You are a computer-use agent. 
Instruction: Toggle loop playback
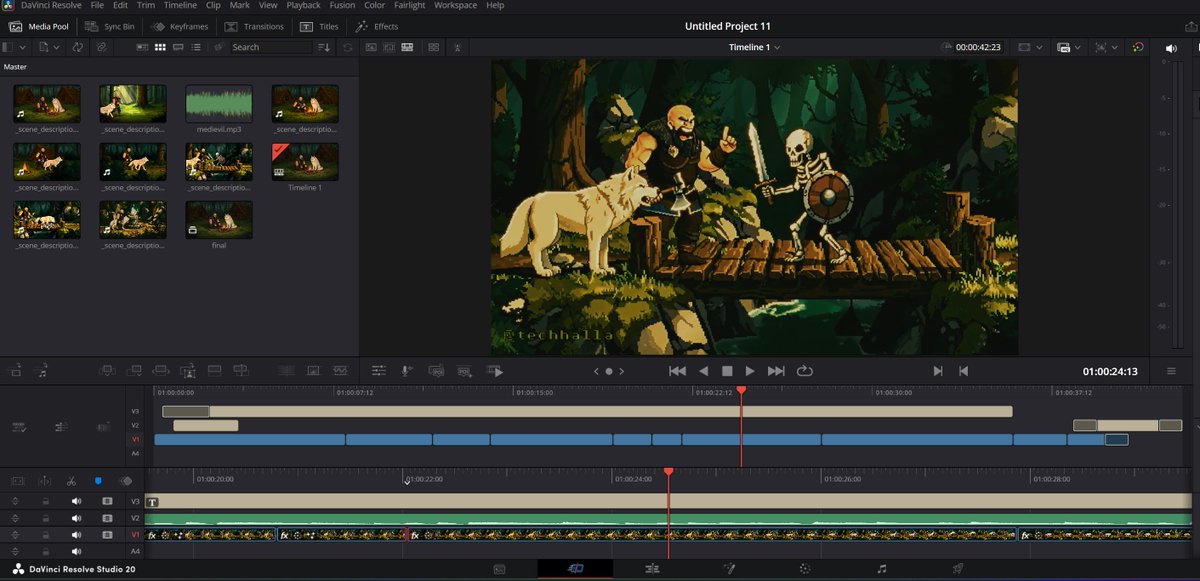click(x=804, y=371)
